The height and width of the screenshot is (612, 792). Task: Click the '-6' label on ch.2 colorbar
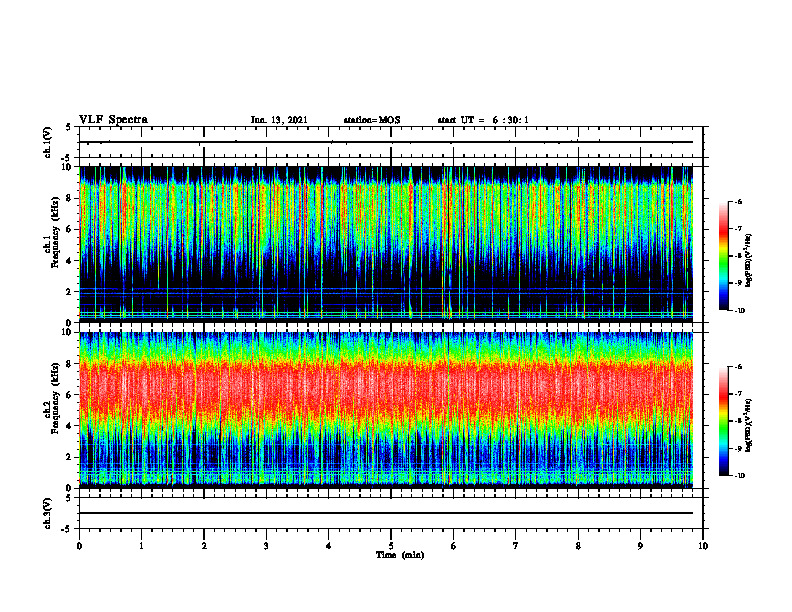point(738,367)
